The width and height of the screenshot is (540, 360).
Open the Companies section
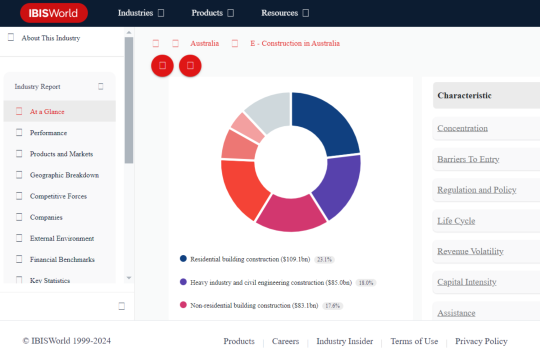46,217
